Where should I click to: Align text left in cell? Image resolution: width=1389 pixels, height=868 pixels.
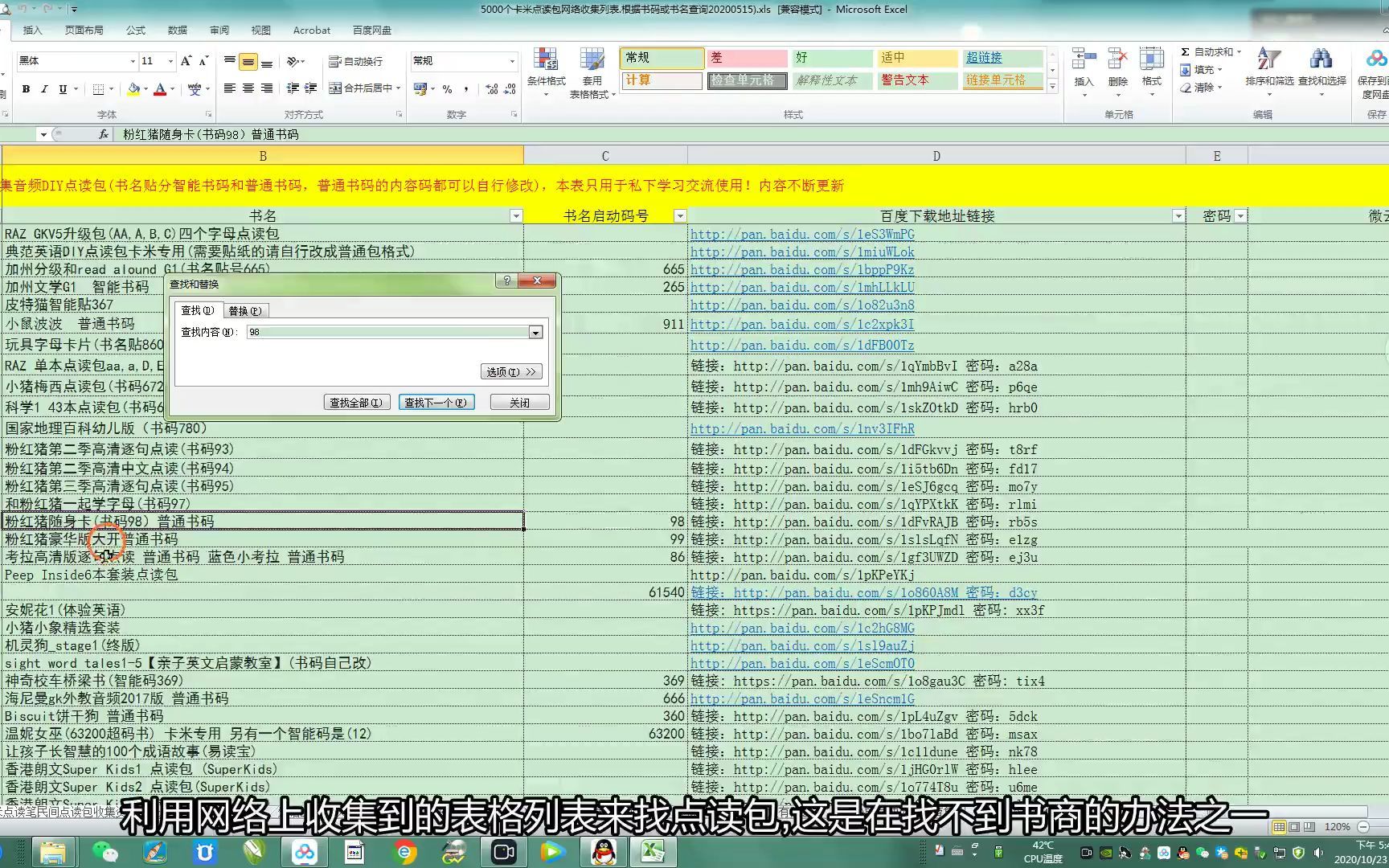(230, 88)
